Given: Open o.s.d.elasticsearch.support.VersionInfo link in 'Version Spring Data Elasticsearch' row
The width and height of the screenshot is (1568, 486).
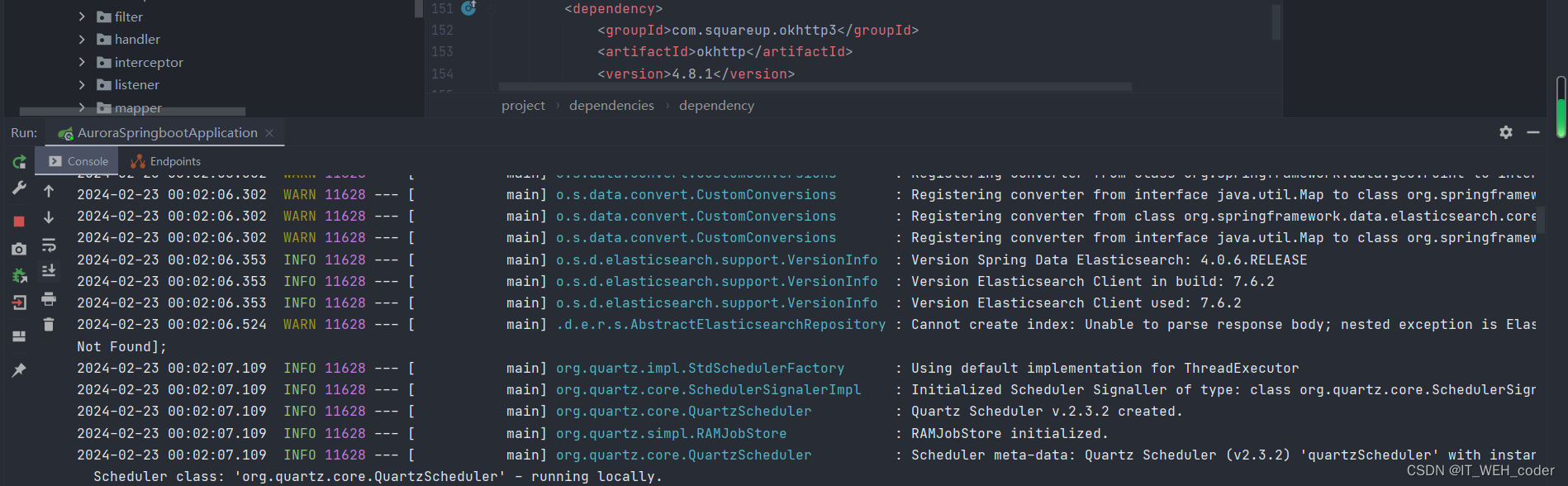Looking at the screenshot, I should [x=716, y=260].
